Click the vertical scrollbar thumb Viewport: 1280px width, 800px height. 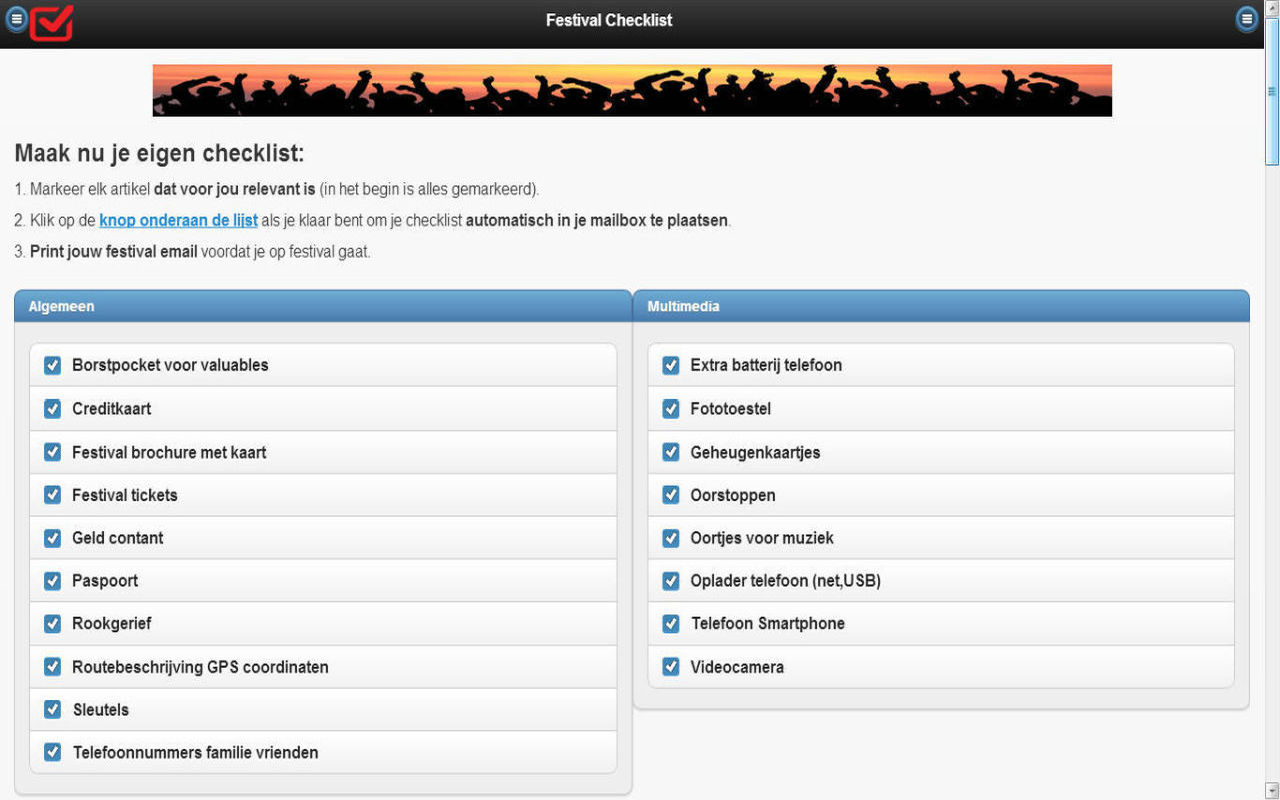tap(1272, 90)
